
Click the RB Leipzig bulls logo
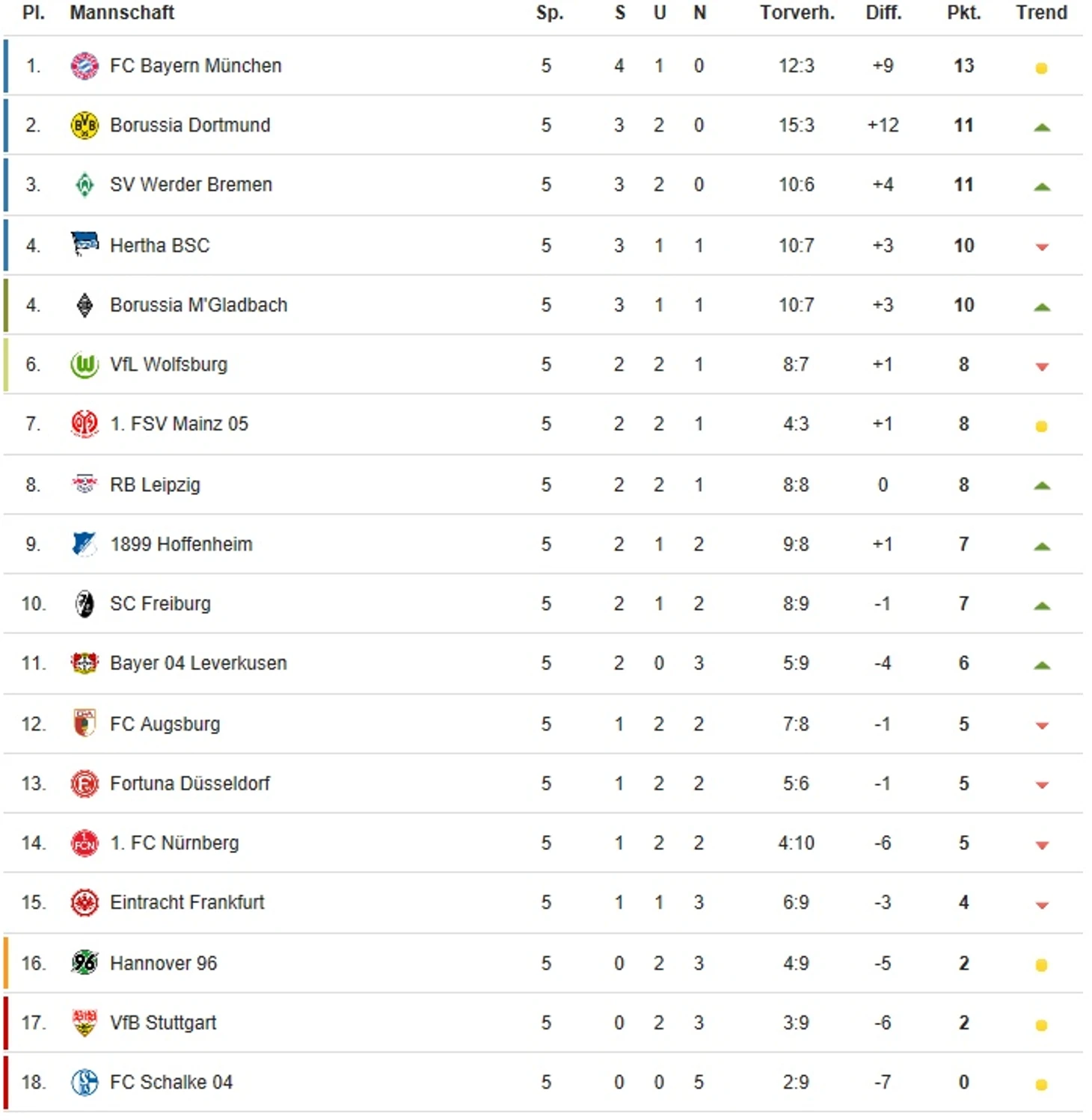click(x=85, y=484)
